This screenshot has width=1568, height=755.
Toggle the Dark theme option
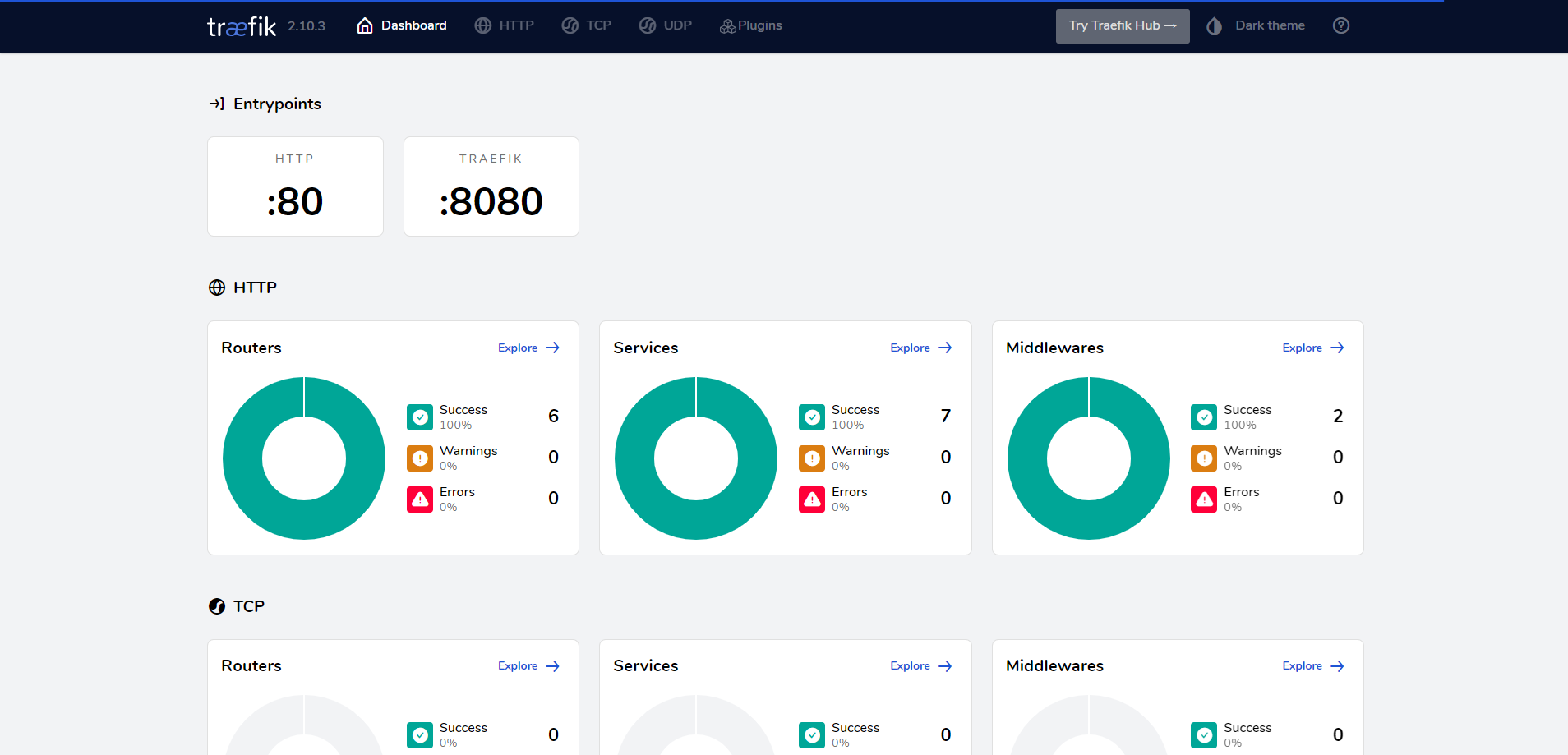tap(1256, 25)
